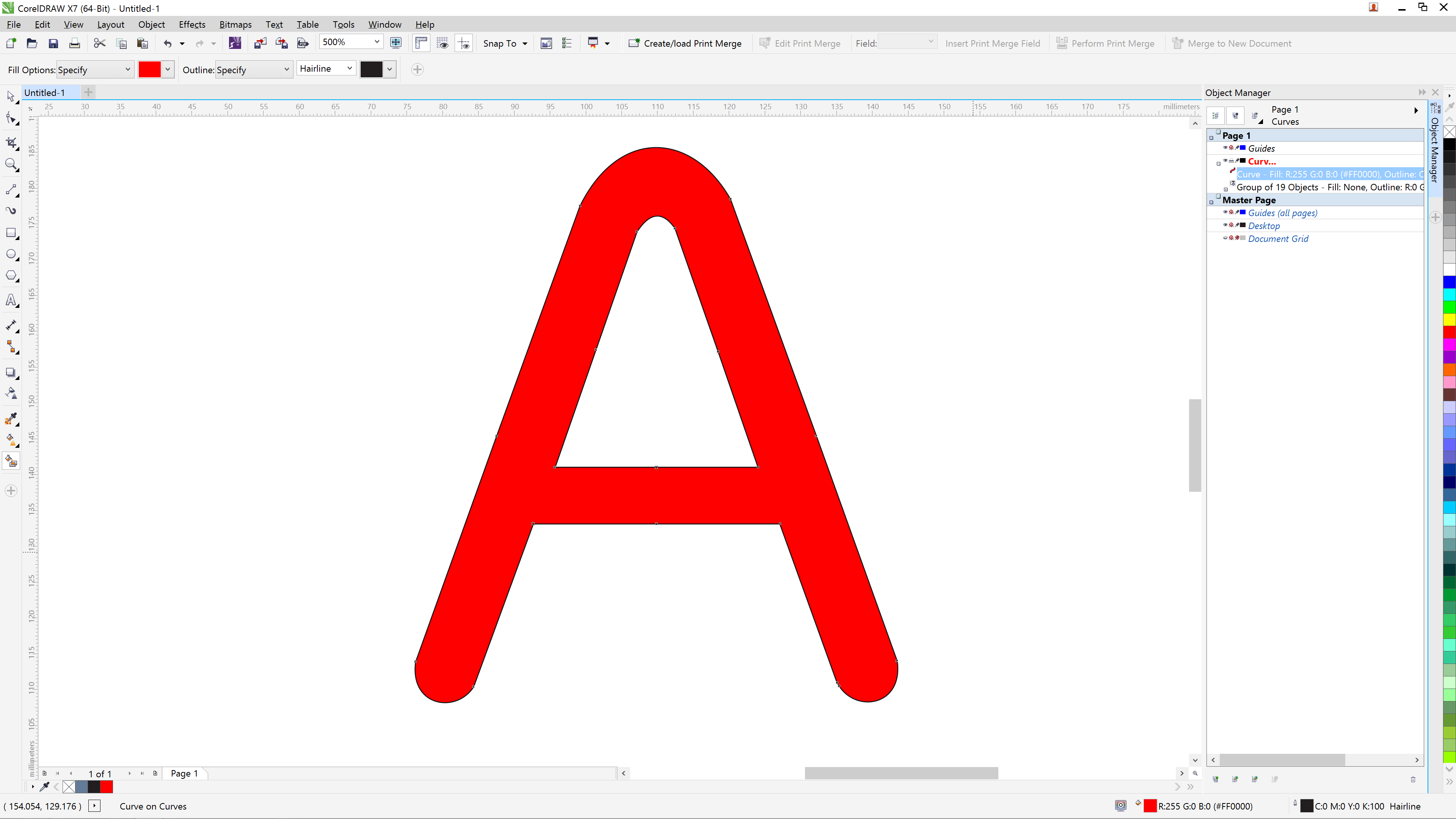Viewport: 1456px width, 819px height.
Task: Select the Crop tool
Action: tap(11, 142)
